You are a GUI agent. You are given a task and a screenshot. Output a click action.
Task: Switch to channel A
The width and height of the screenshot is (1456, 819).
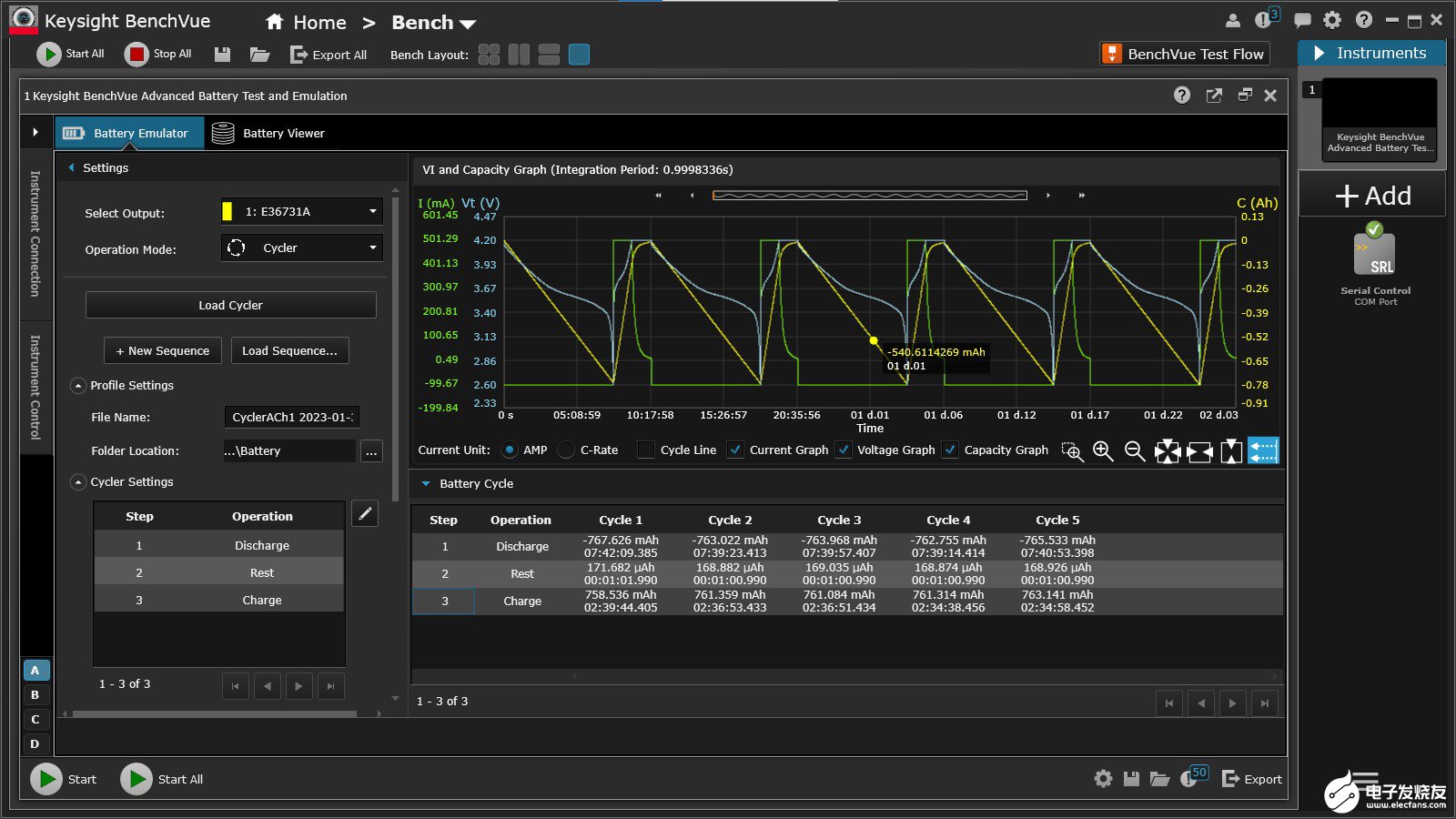click(35, 671)
